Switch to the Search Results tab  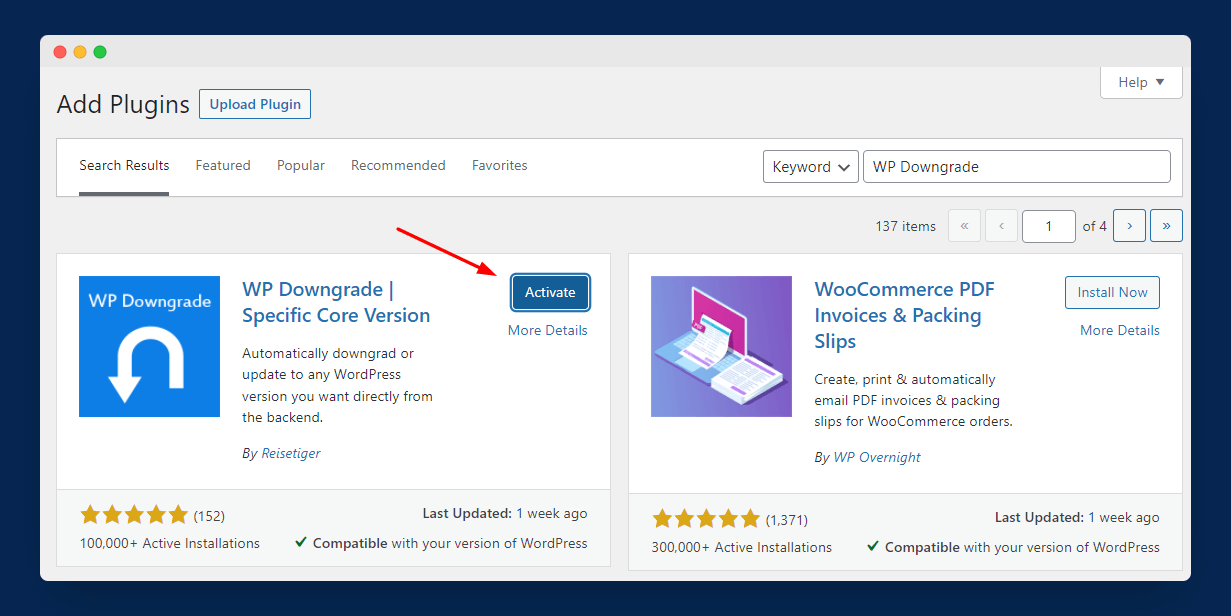(x=124, y=166)
